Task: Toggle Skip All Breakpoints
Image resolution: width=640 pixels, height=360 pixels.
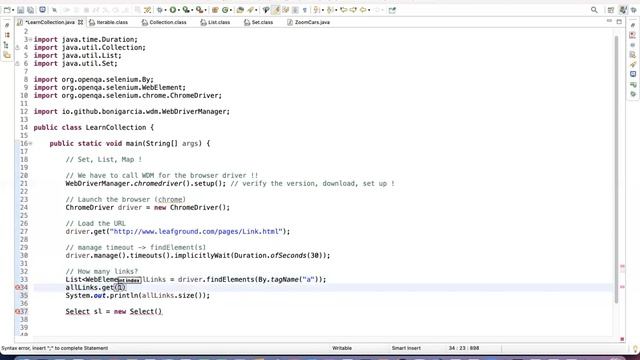Action: pos(54,10)
